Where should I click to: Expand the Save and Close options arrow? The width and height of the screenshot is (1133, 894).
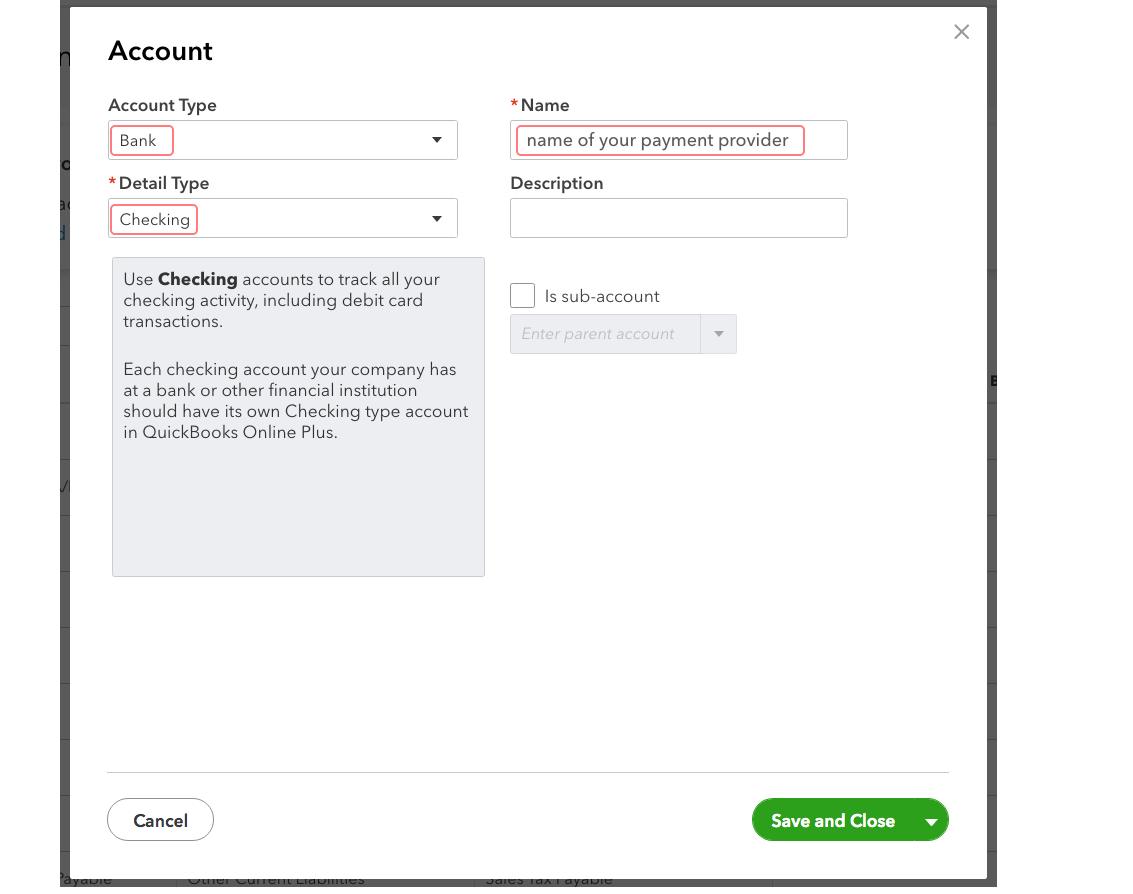pyautogui.click(x=932, y=821)
